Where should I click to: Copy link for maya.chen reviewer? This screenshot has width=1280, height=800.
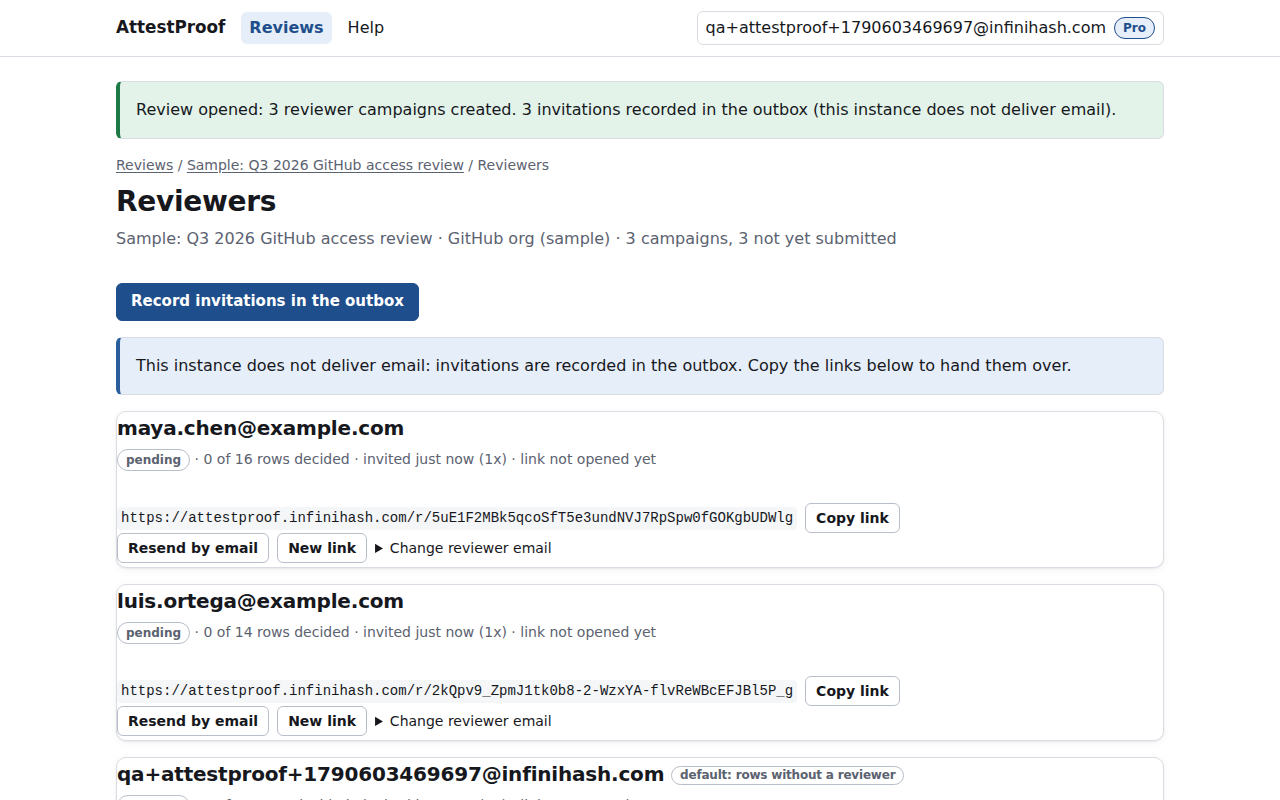(x=852, y=518)
